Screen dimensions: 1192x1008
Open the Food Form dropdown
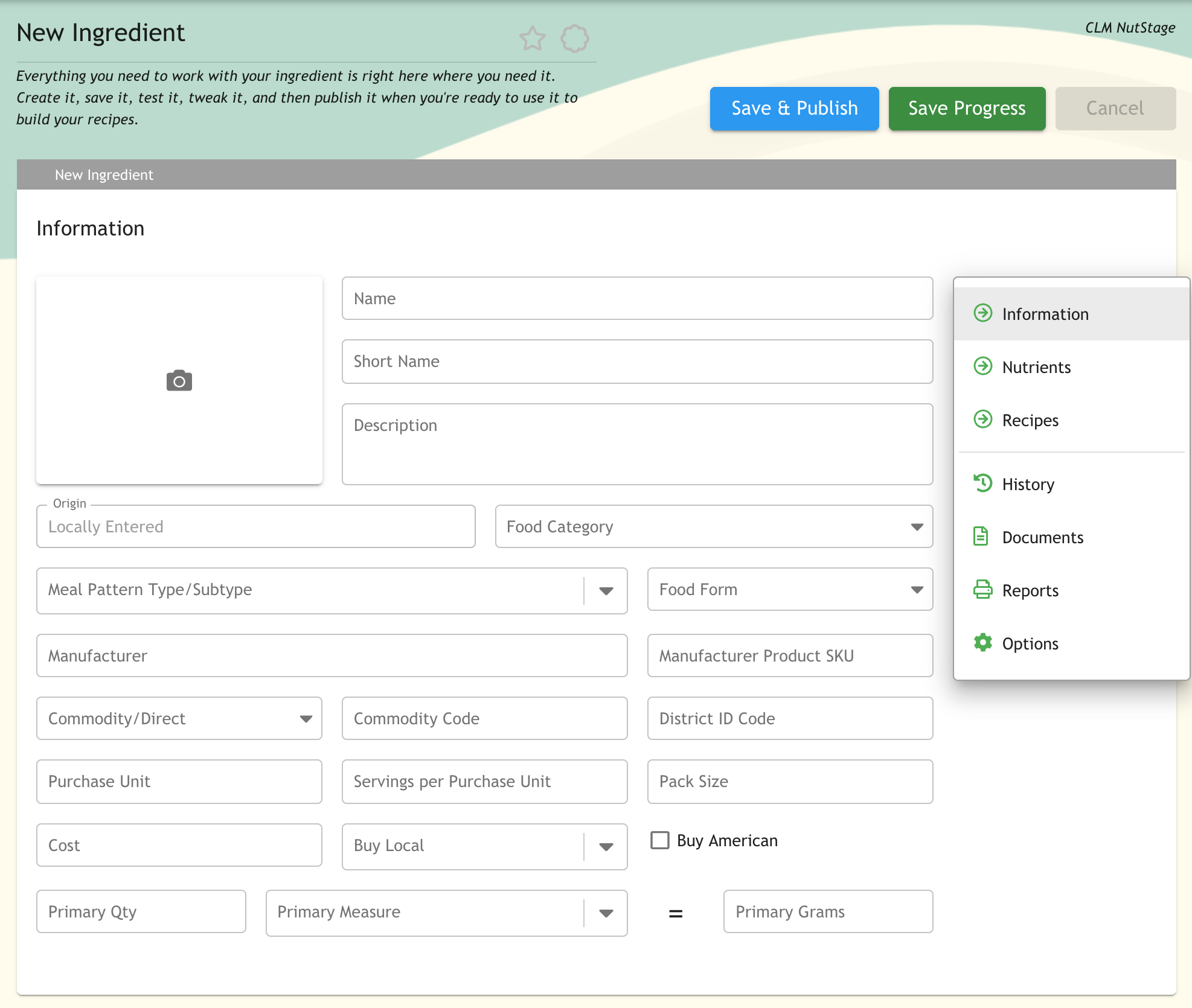[917, 590]
